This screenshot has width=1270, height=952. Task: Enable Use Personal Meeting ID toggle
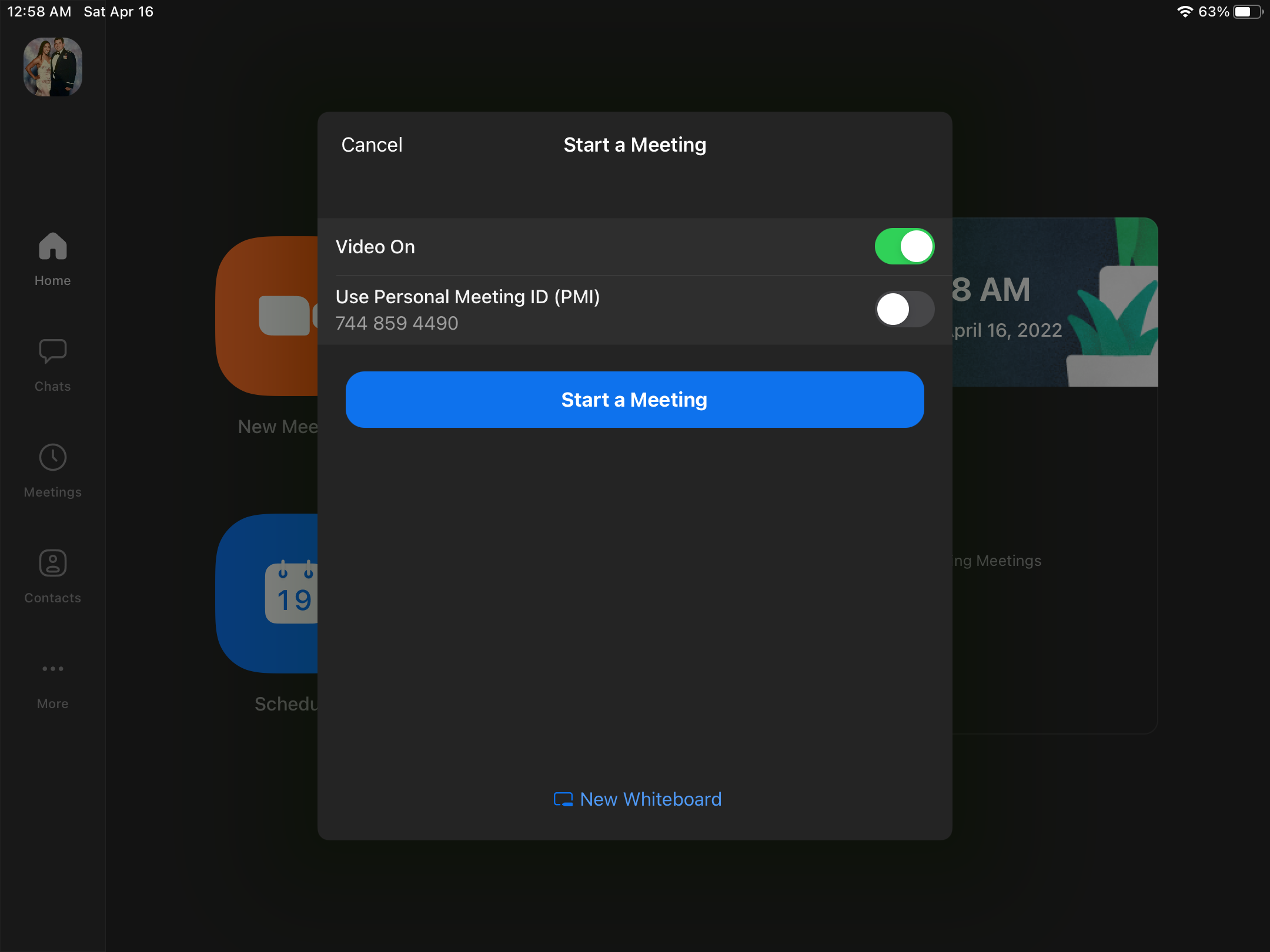(x=904, y=309)
